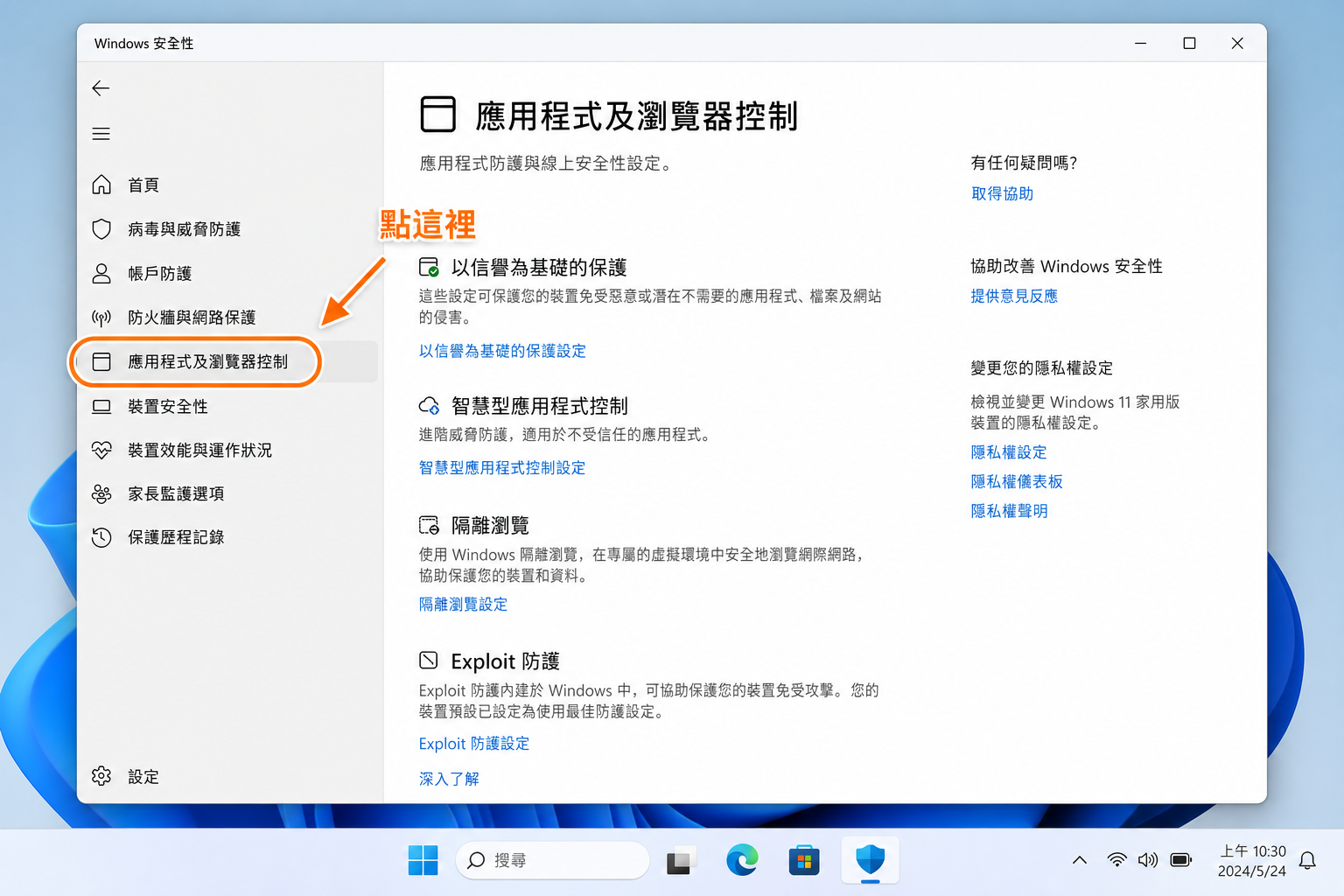Click the 取得協助 link
Viewport: 1344px width, 896px height.
coord(1002,193)
